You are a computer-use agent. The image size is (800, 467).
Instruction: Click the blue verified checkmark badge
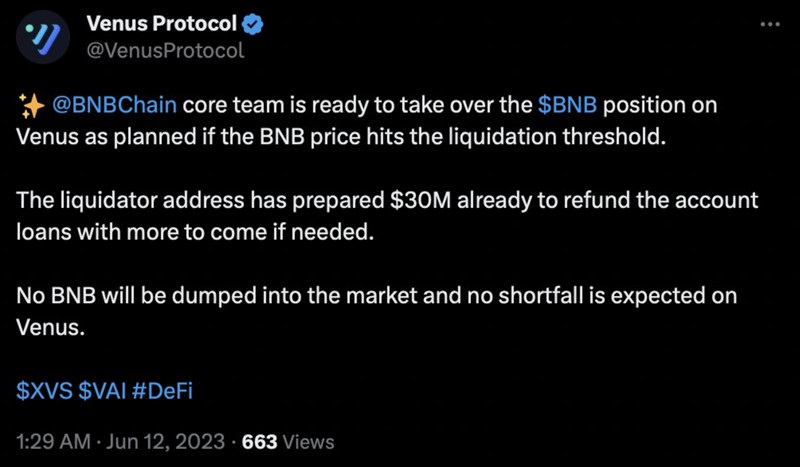click(x=252, y=24)
